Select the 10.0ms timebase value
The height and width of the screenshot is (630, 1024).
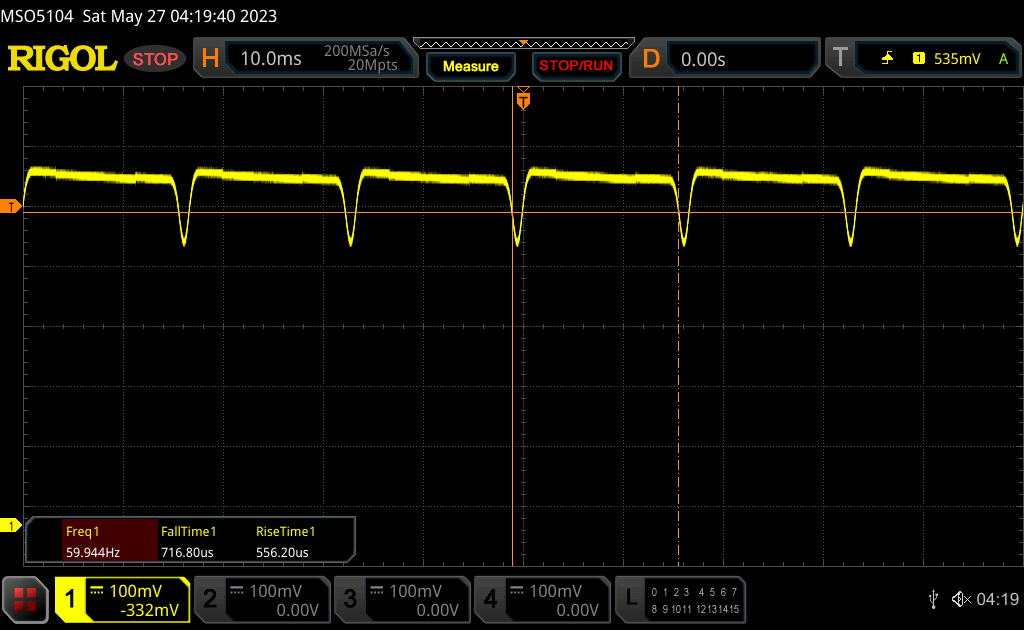tap(271, 59)
